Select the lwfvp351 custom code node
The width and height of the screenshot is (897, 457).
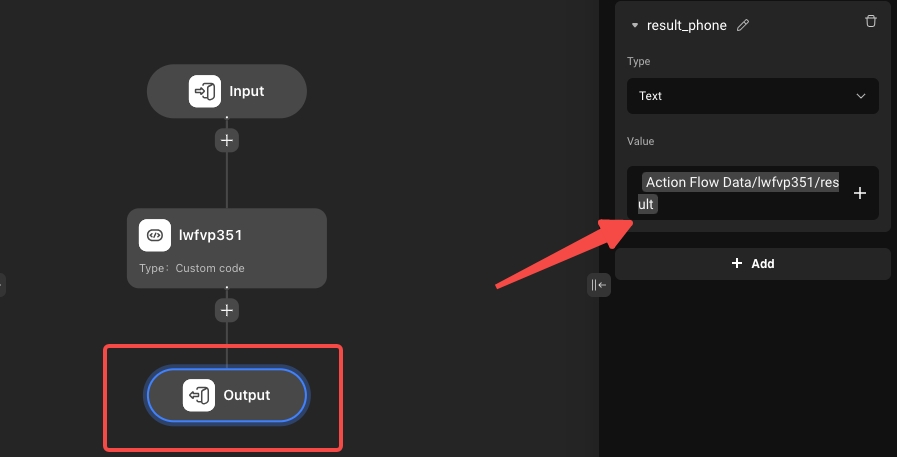pyautogui.click(x=227, y=248)
